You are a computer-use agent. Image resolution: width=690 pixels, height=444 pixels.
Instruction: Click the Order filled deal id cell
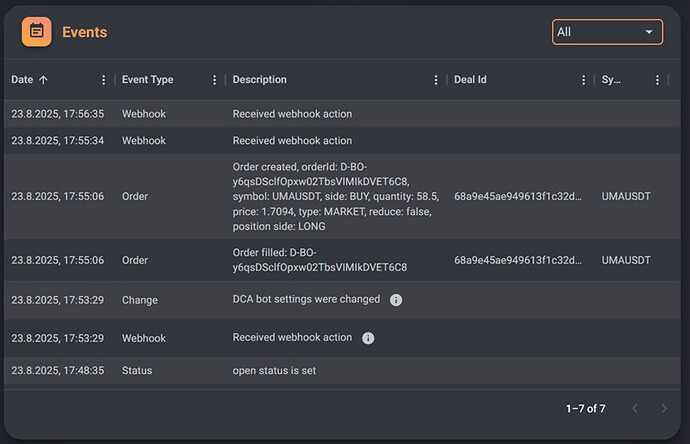coord(517,260)
